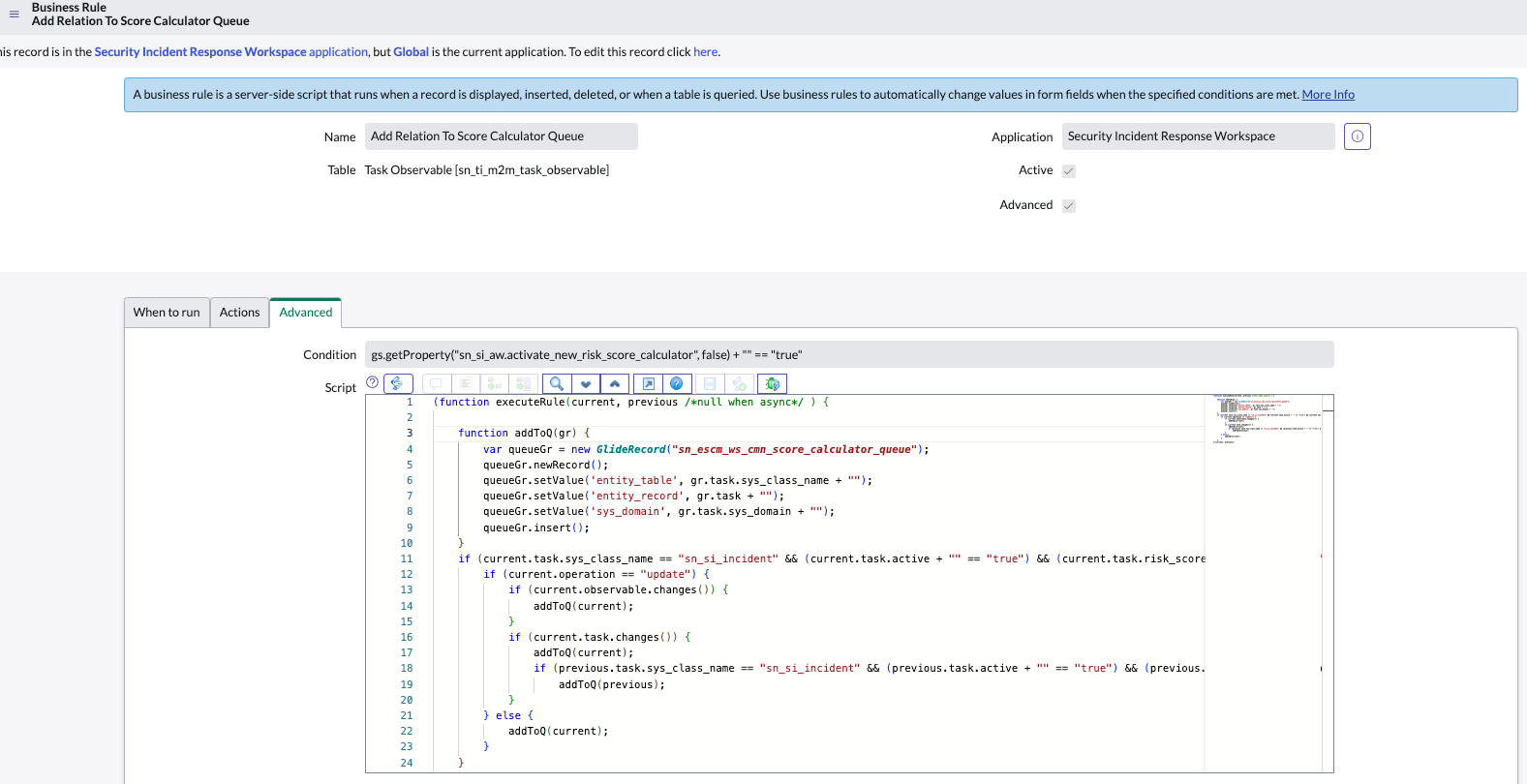Toggle the Active checkbox
The width and height of the screenshot is (1527, 784).
(x=1069, y=171)
